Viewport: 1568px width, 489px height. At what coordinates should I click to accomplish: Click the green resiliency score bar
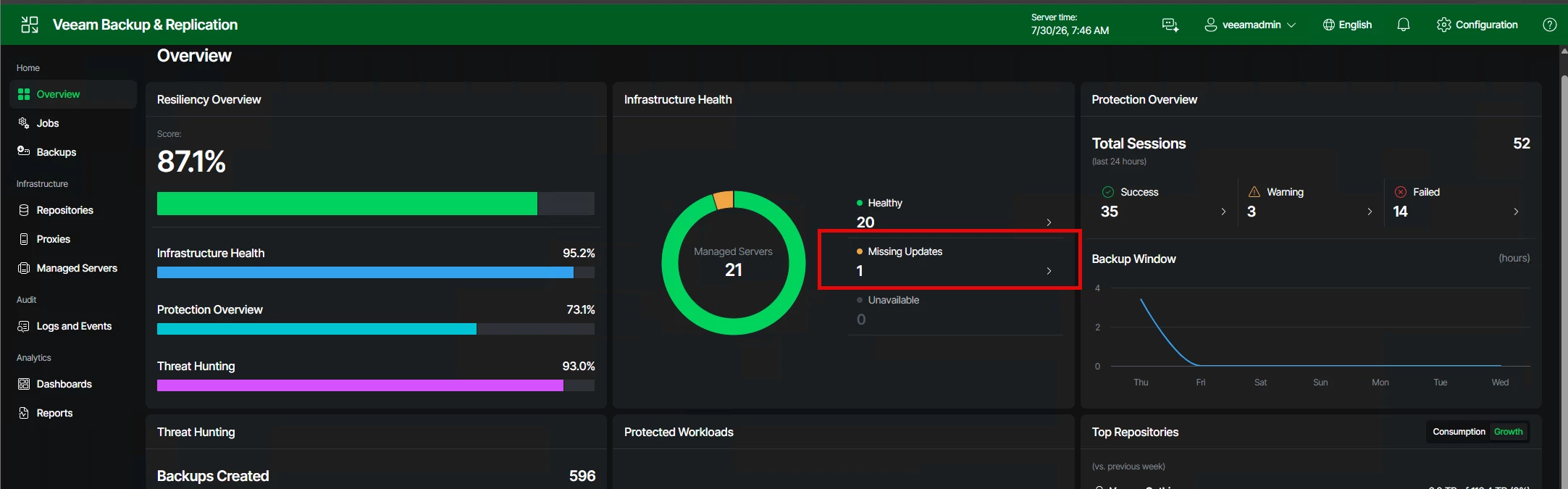[x=347, y=204]
